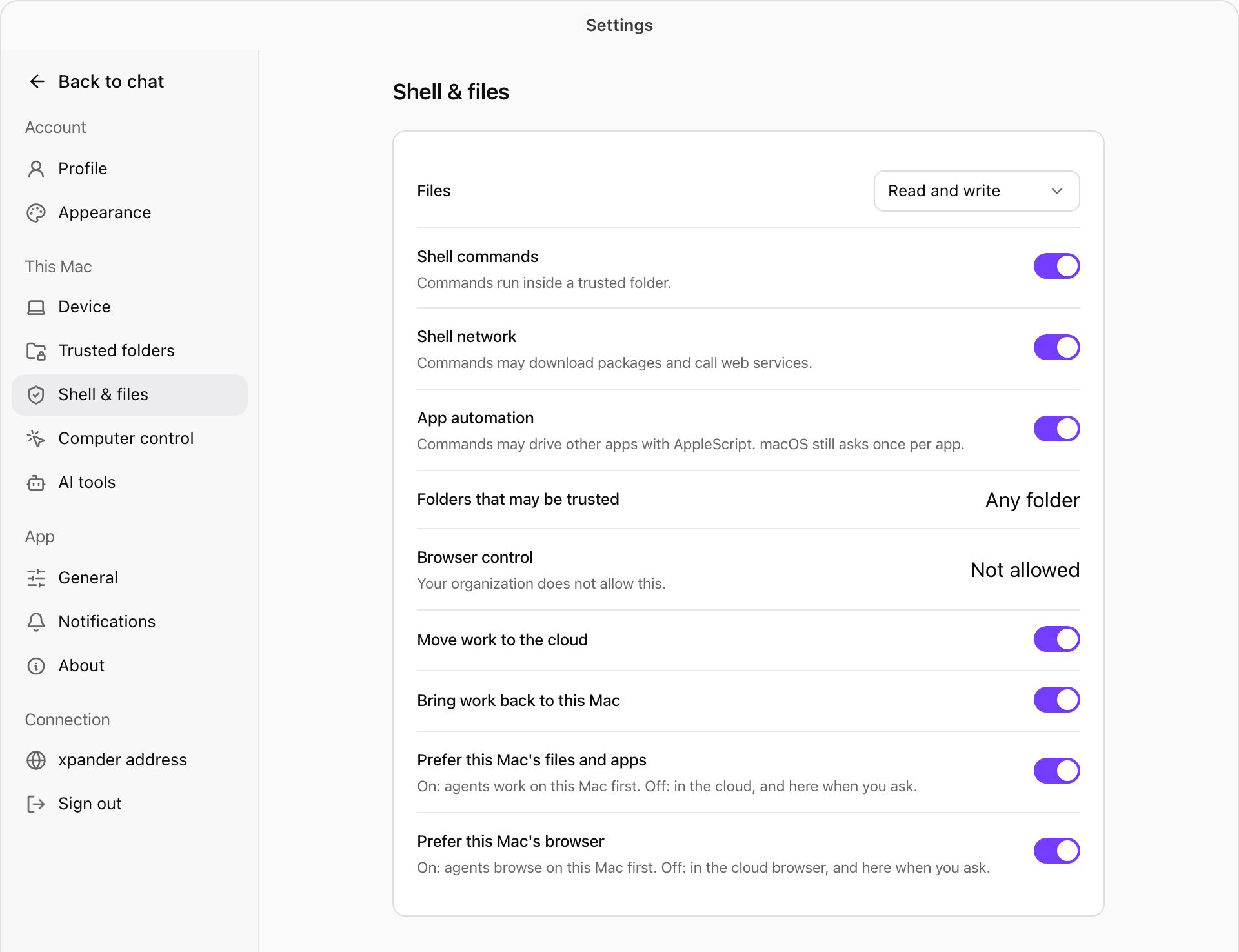Image resolution: width=1239 pixels, height=952 pixels.
Task: Open xpander address connection settings
Action: [x=130, y=760]
